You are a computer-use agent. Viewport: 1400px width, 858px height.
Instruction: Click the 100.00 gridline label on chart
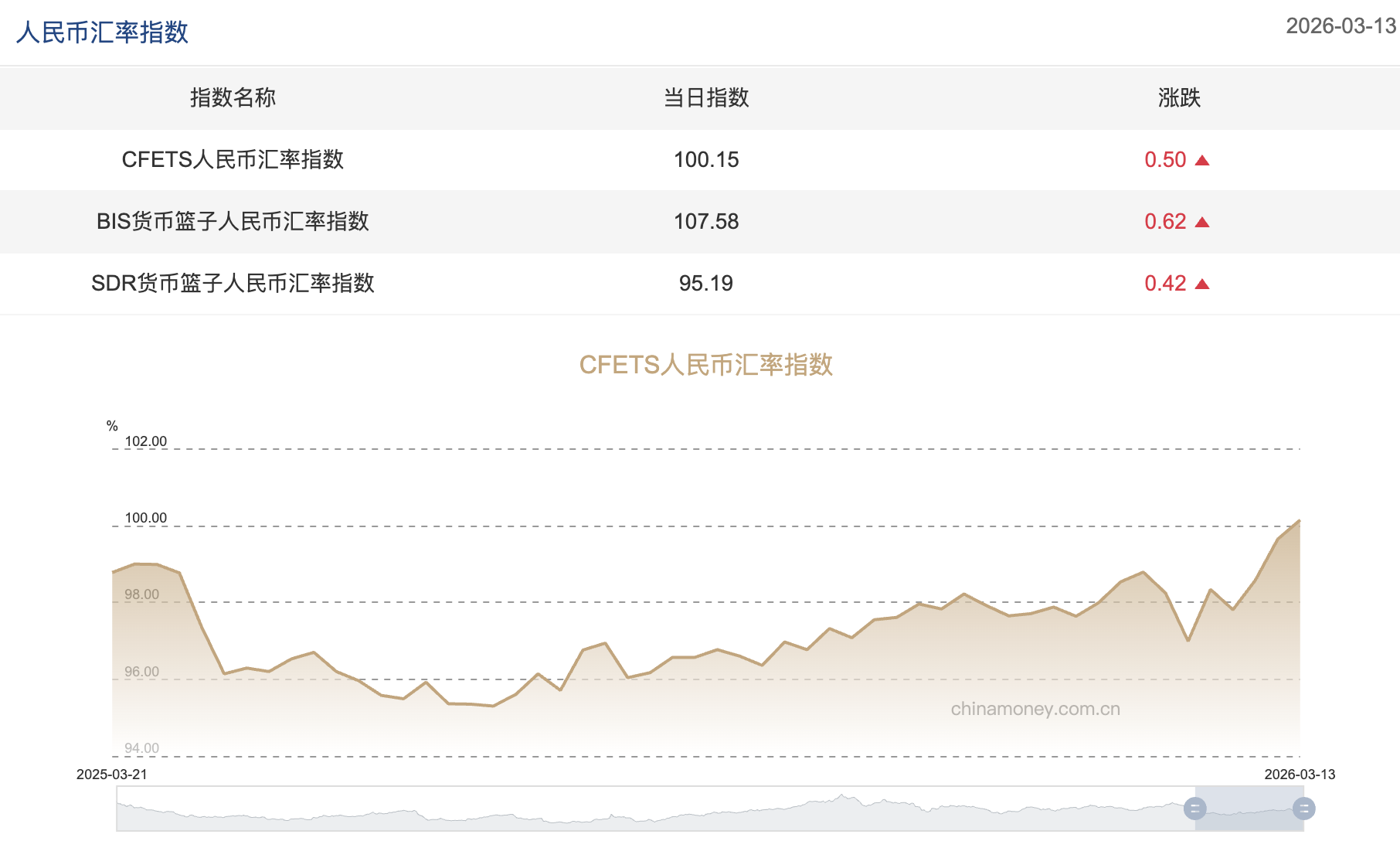click(146, 518)
